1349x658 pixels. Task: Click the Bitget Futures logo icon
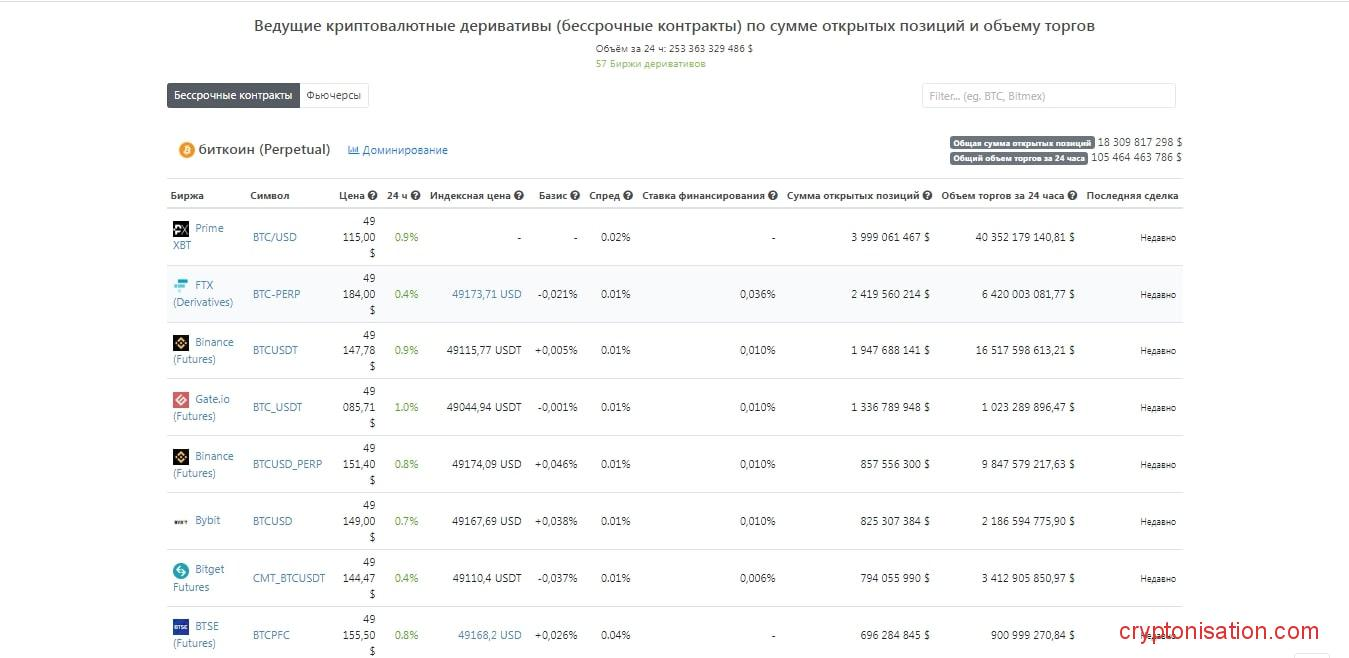point(181,570)
